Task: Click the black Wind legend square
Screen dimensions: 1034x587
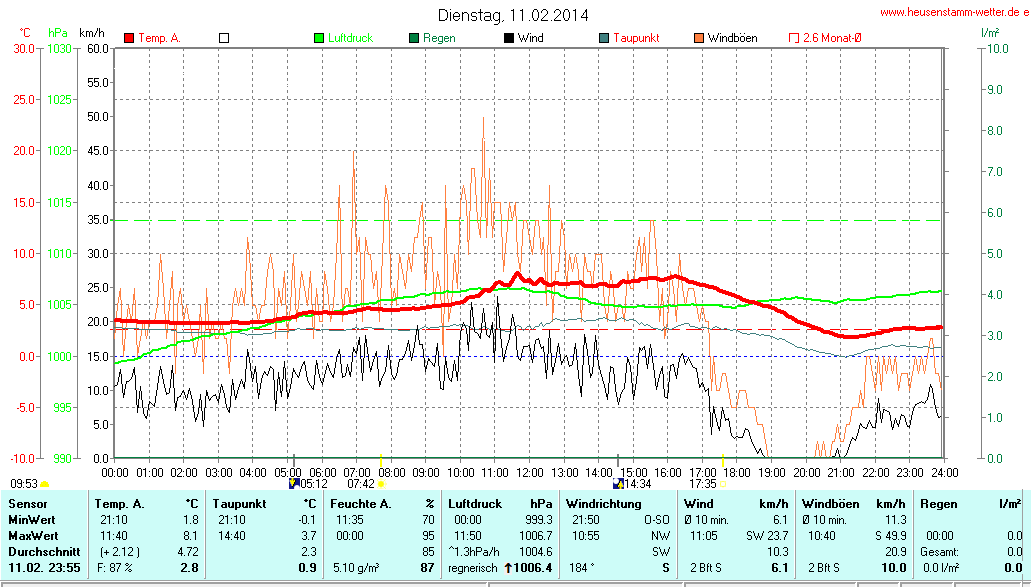Action: [x=509, y=38]
